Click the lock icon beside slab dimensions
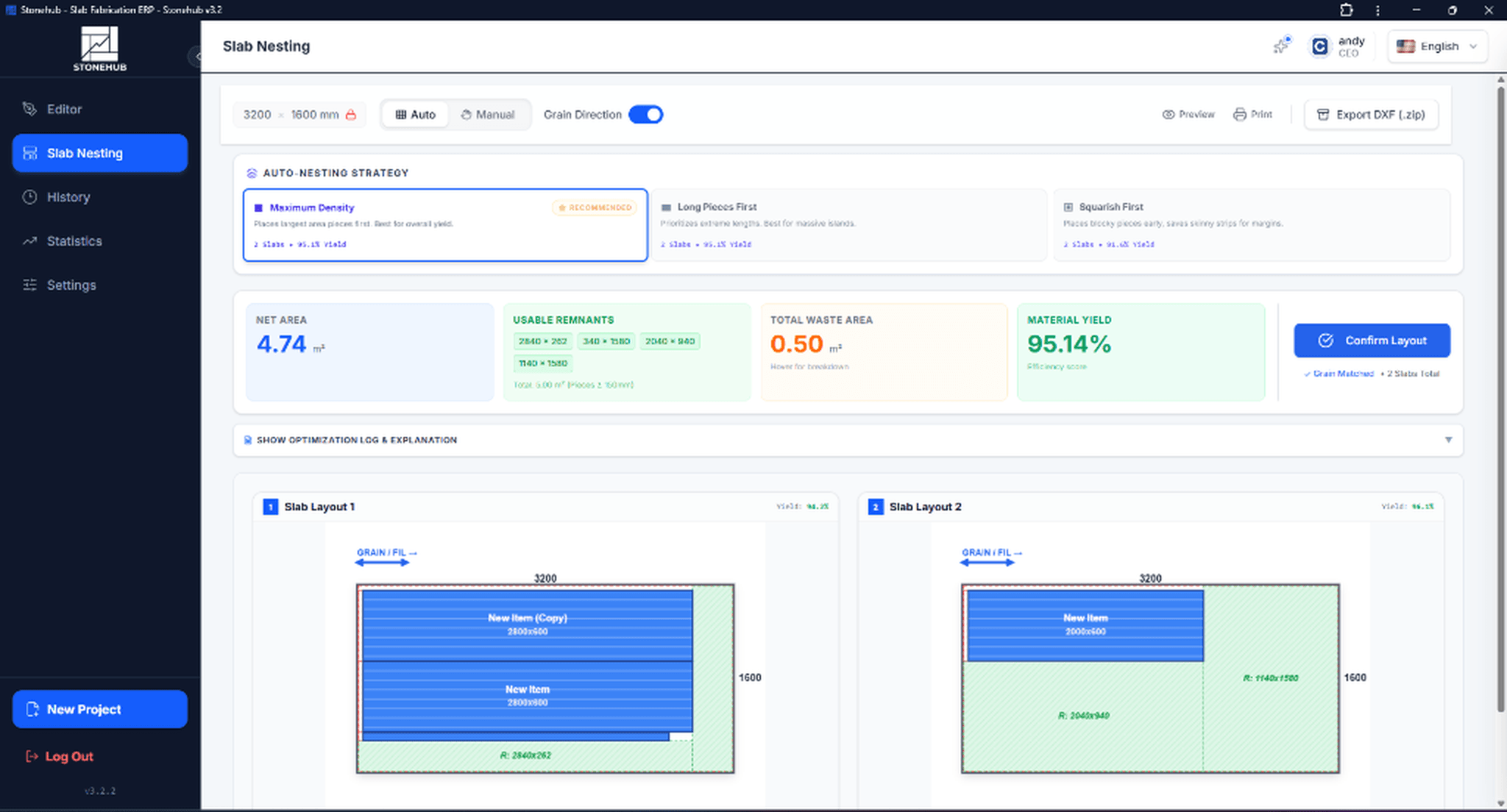Image resolution: width=1507 pixels, height=812 pixels. [351, 115]
